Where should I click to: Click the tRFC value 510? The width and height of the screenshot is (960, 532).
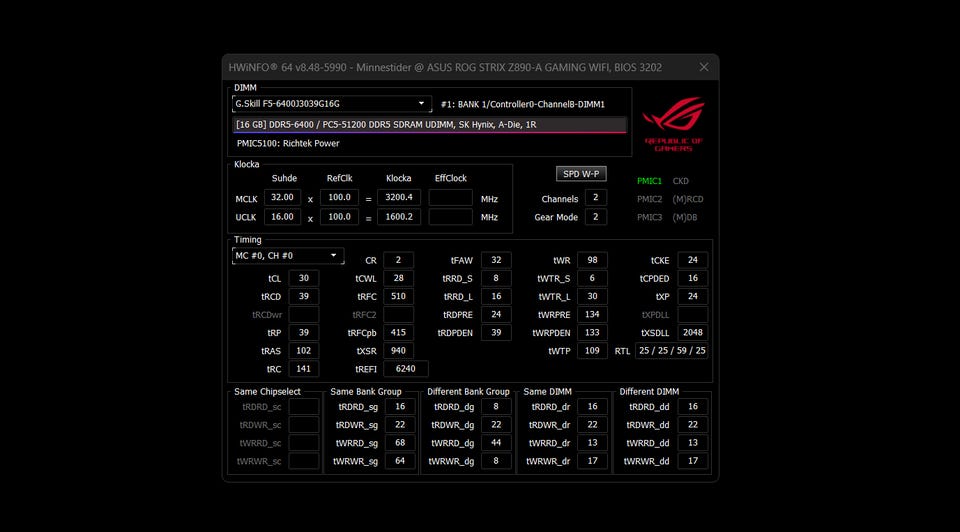pos(398,296)
